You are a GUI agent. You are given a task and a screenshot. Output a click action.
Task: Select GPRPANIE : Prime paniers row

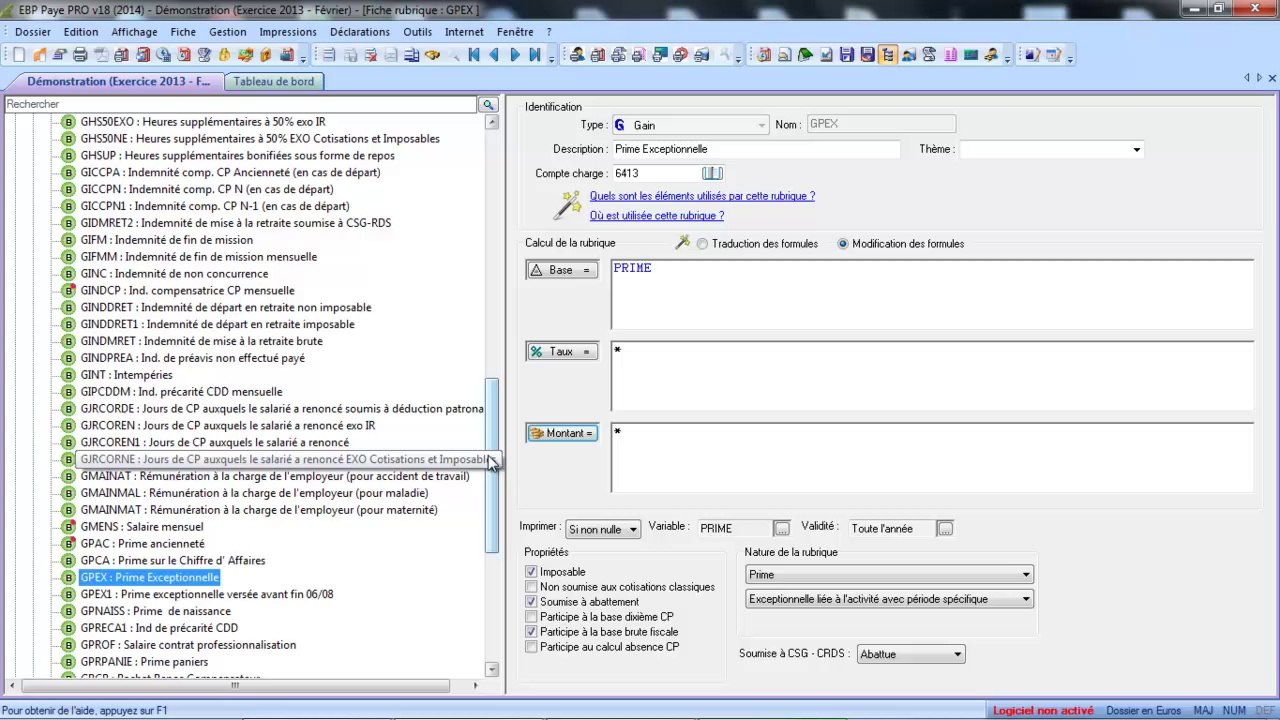click(145, 662)
